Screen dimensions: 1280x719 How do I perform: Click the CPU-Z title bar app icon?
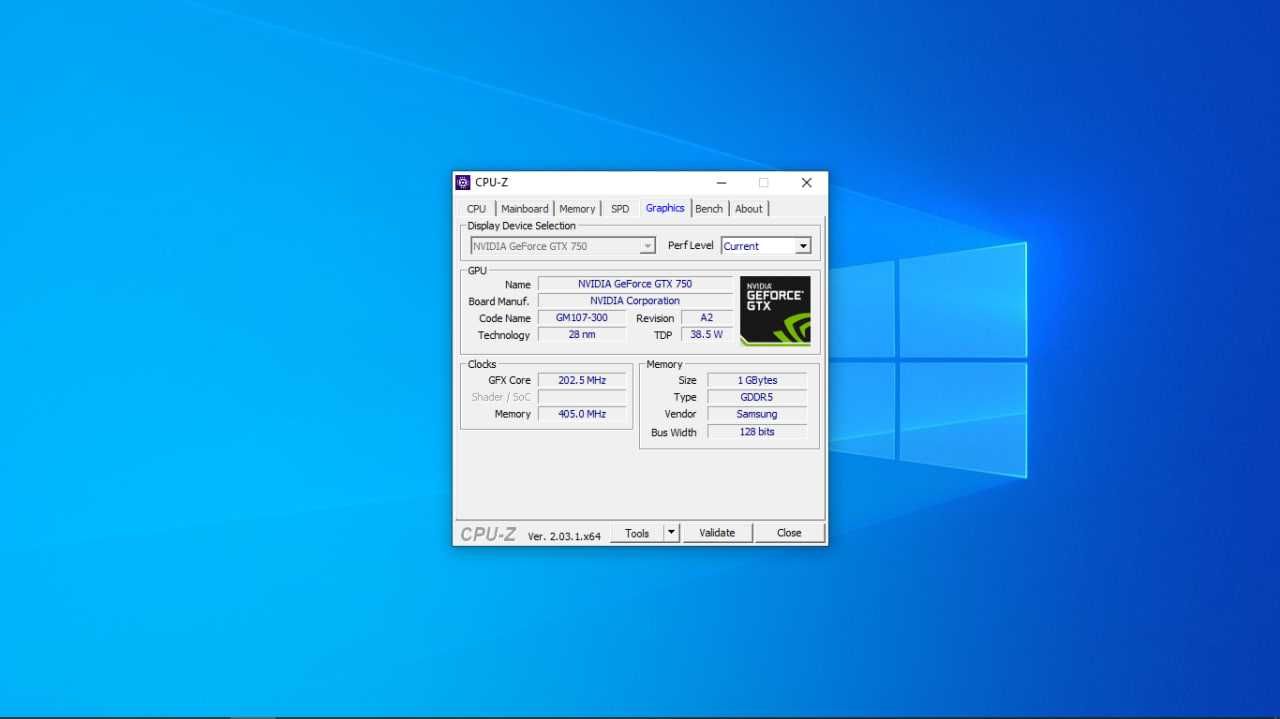[x=463, y=183]
